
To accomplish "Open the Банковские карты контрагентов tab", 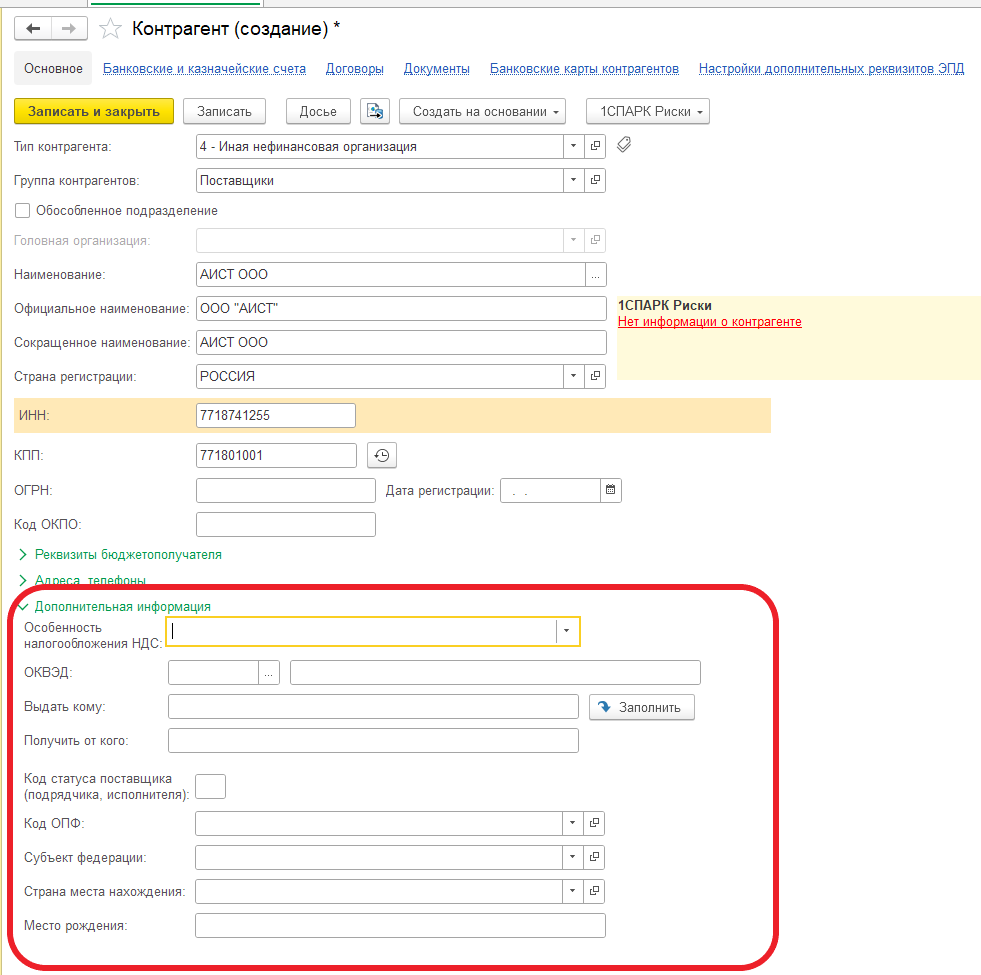I will pos(584,68).
